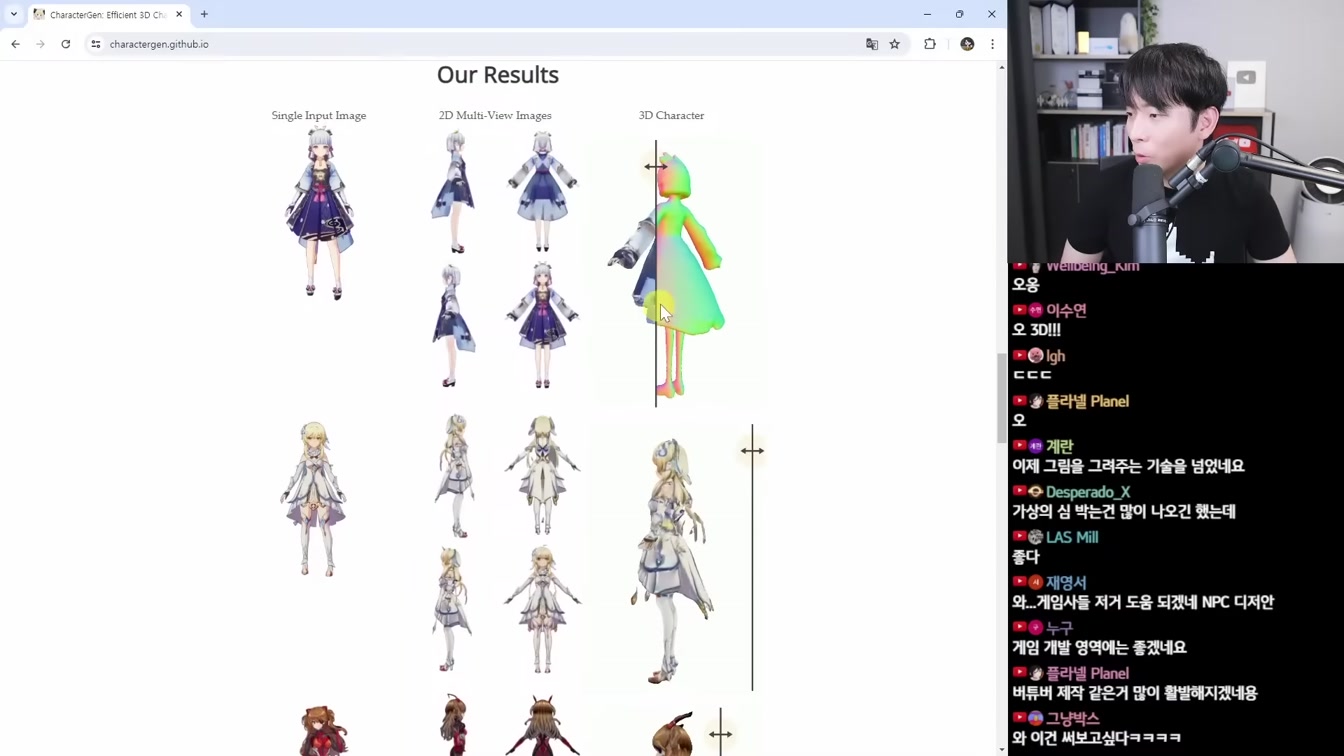Click the bottom-right multi-view image of the first character

click(x=542, y=325)
